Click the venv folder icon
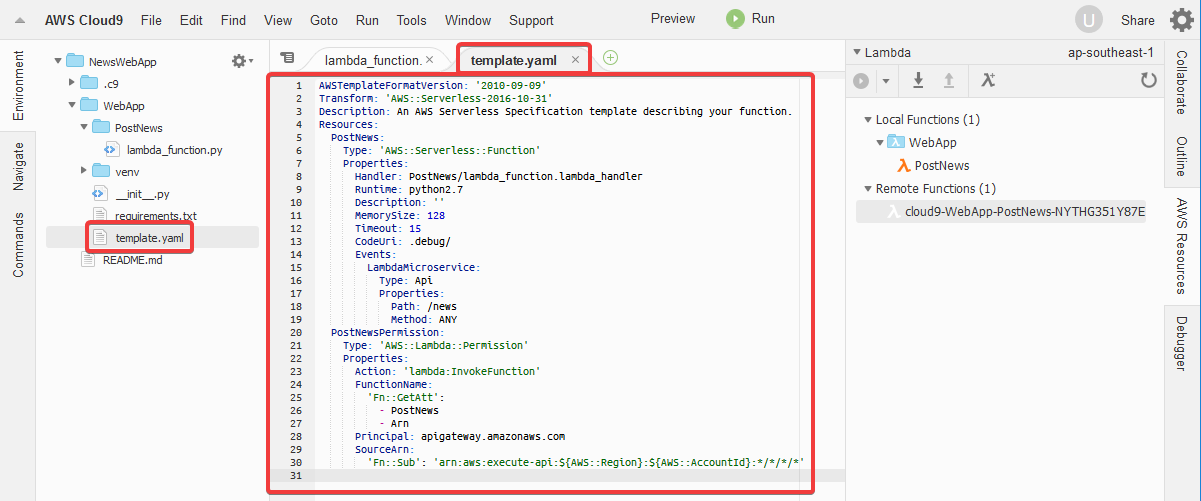This screenshot has height=501, width=1201. [100, 172]
